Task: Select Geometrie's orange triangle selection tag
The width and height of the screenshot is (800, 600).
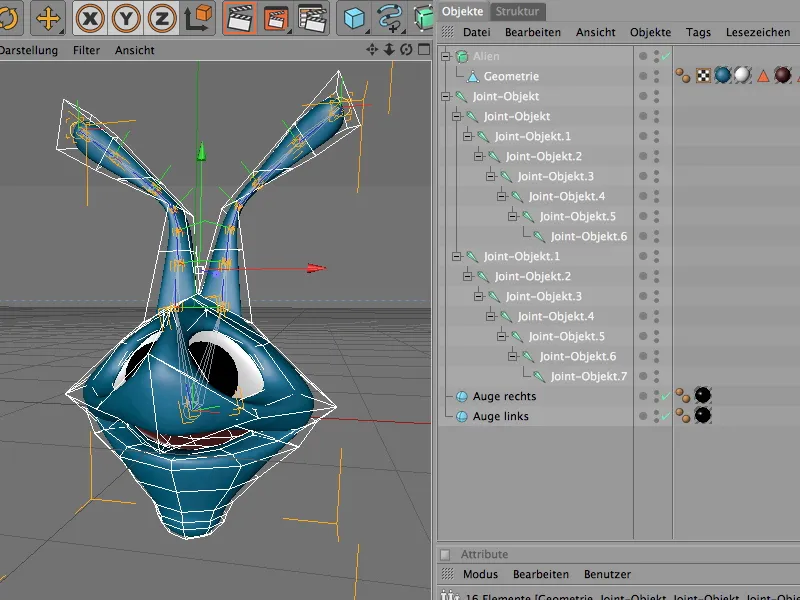Action: (763, 76)
